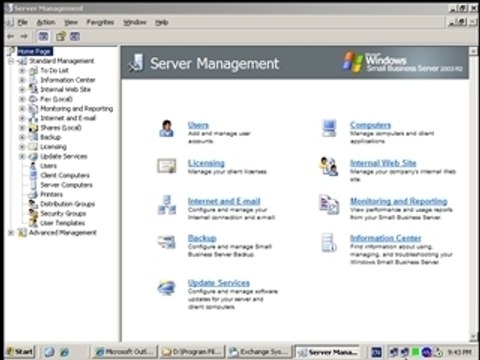Screen dimensions: 480x360
Task: Open the Computers link
Action: pyautogui.click(x=370, y=125)
